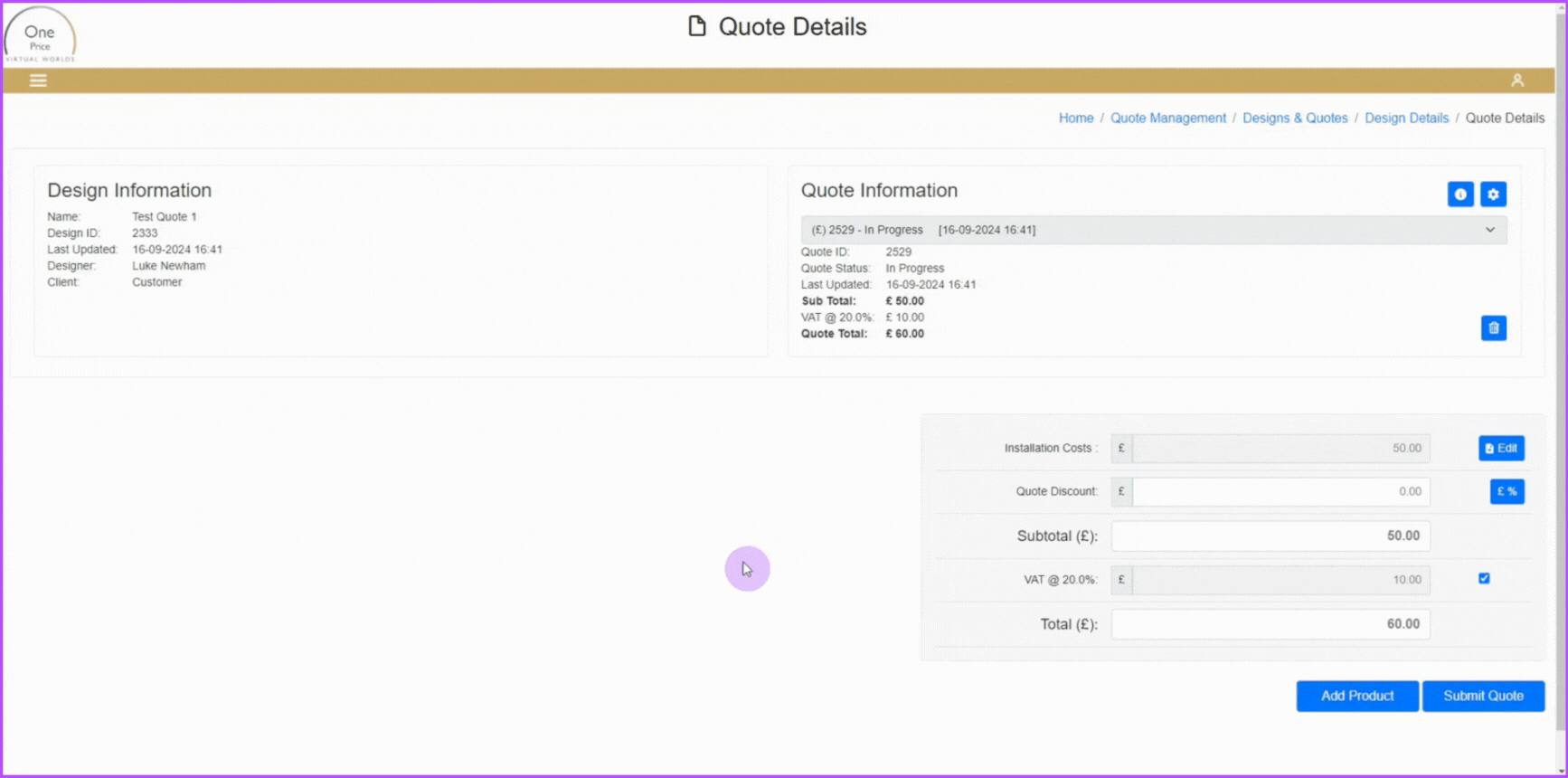The width and height of the screenshot is (1568, 778).
Task: Delete quote with the trash icon
Action: (1494, 328)
